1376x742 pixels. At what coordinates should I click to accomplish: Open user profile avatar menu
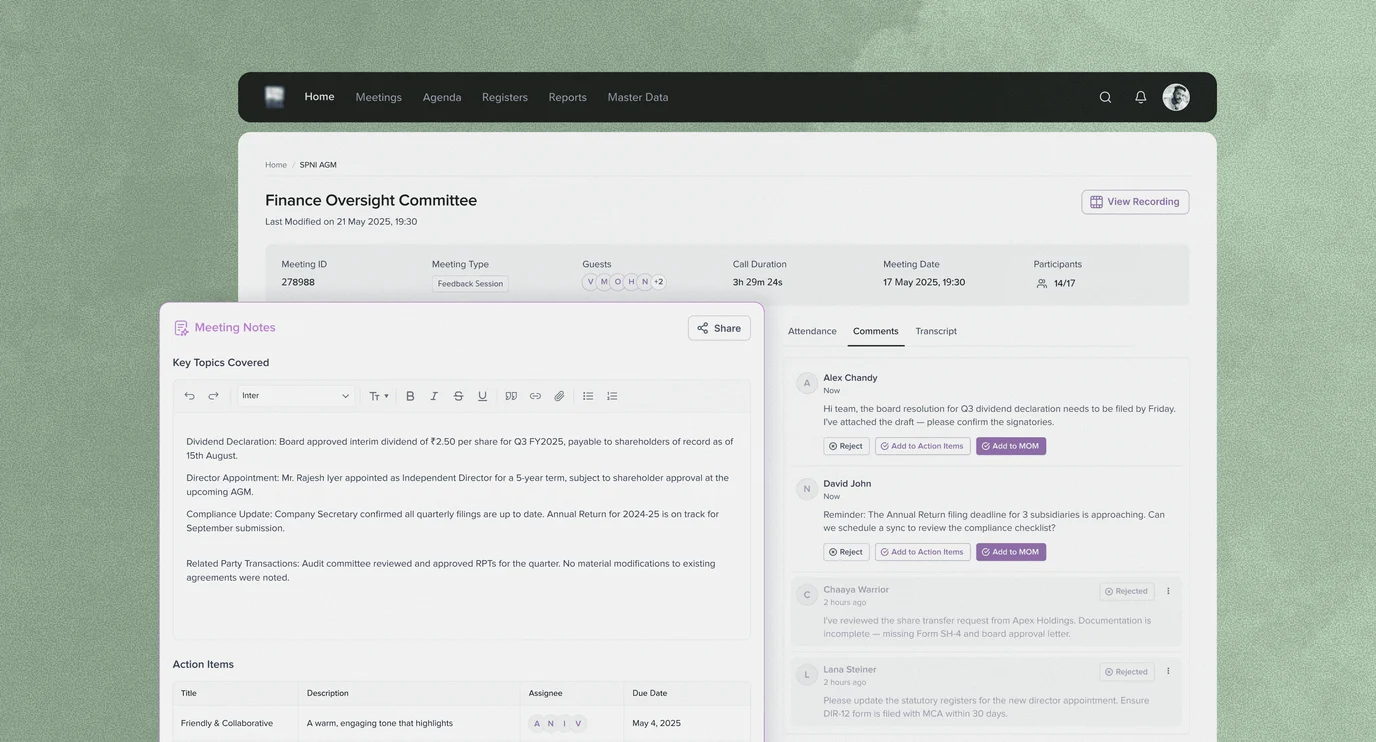[1176, 97]
